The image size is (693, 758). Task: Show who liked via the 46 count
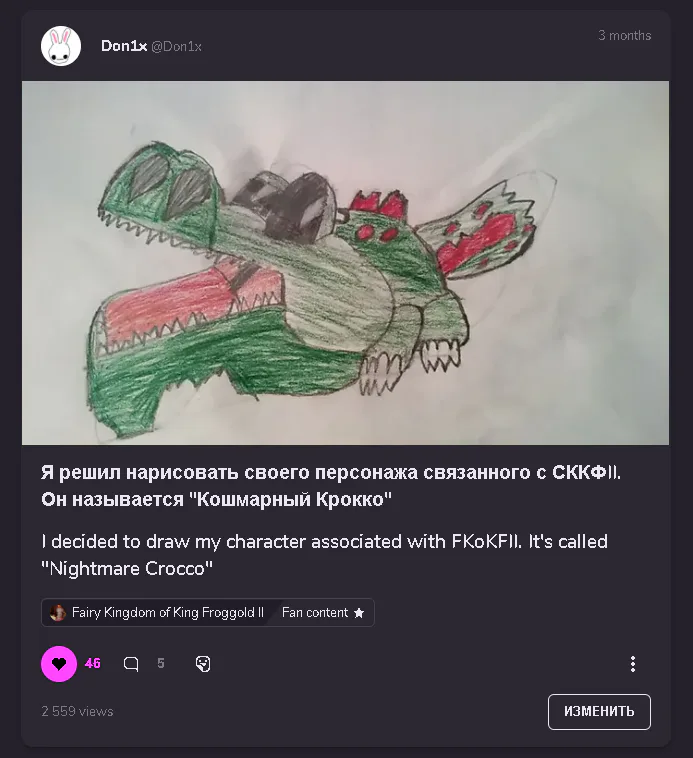click(x=93, y=663)
